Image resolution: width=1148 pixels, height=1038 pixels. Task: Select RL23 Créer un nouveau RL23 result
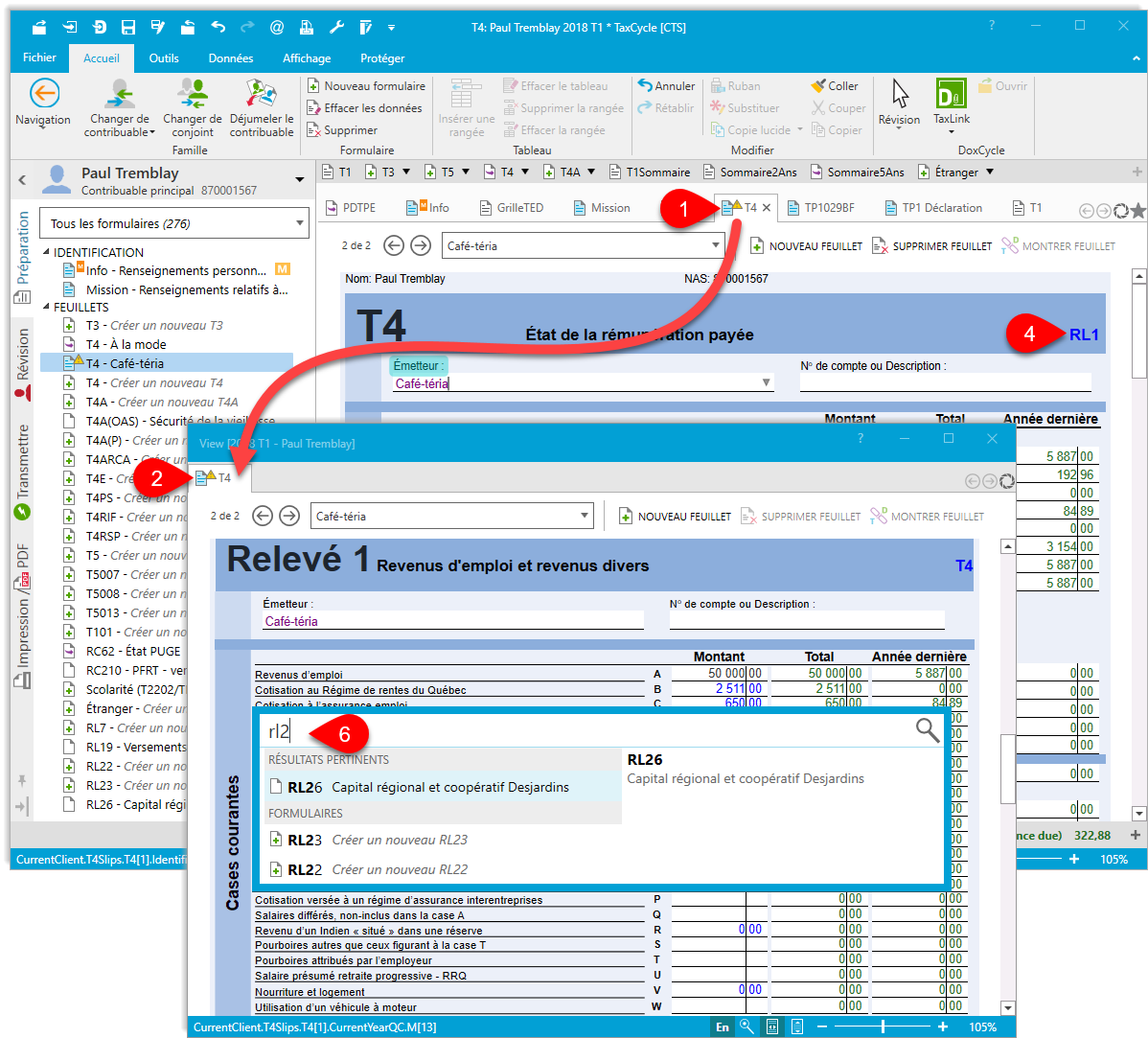(442, 840)
